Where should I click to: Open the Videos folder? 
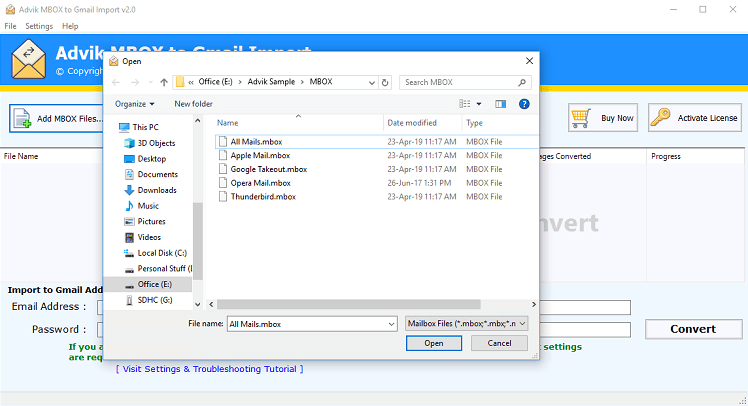tap(142, 237)
